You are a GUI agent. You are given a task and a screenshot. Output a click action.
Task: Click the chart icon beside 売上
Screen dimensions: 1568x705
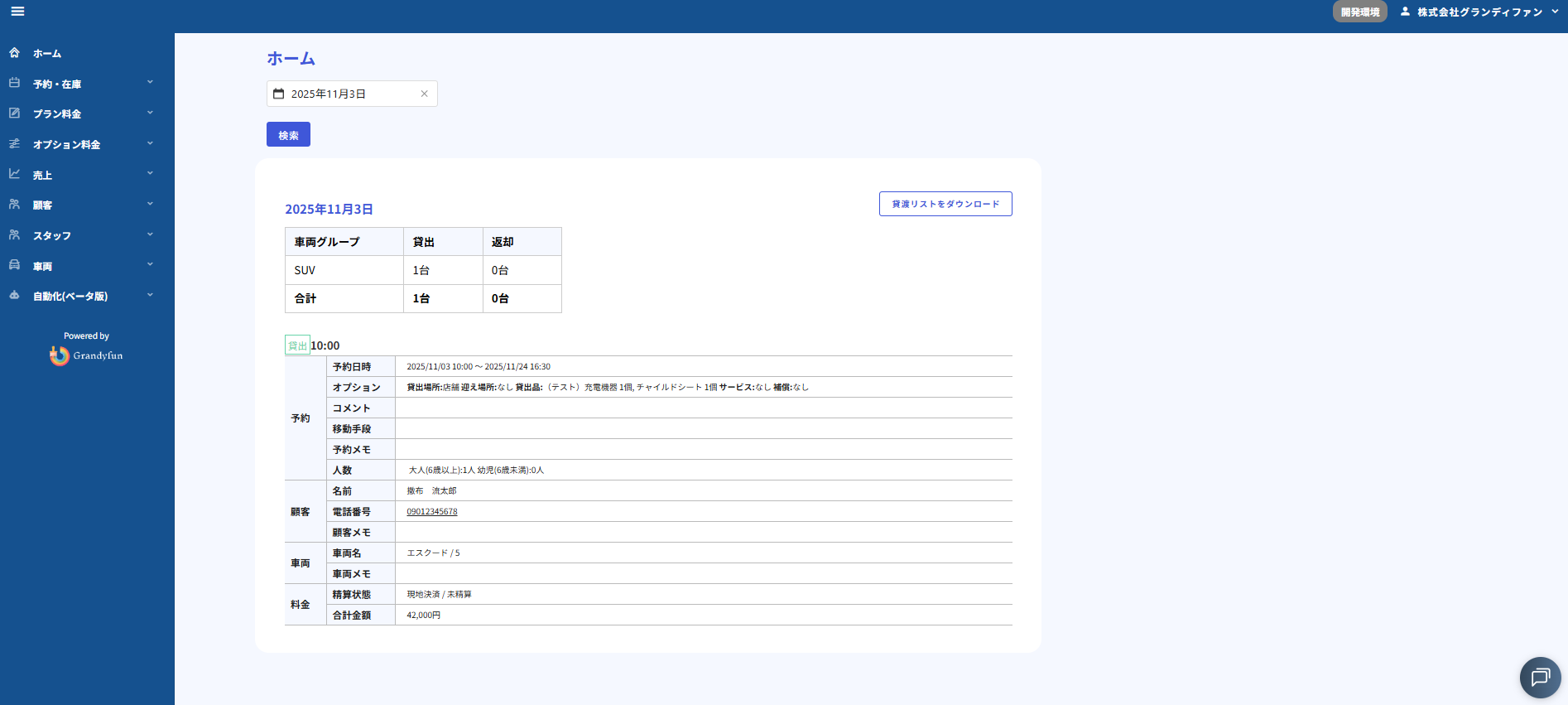coord(14,174)
